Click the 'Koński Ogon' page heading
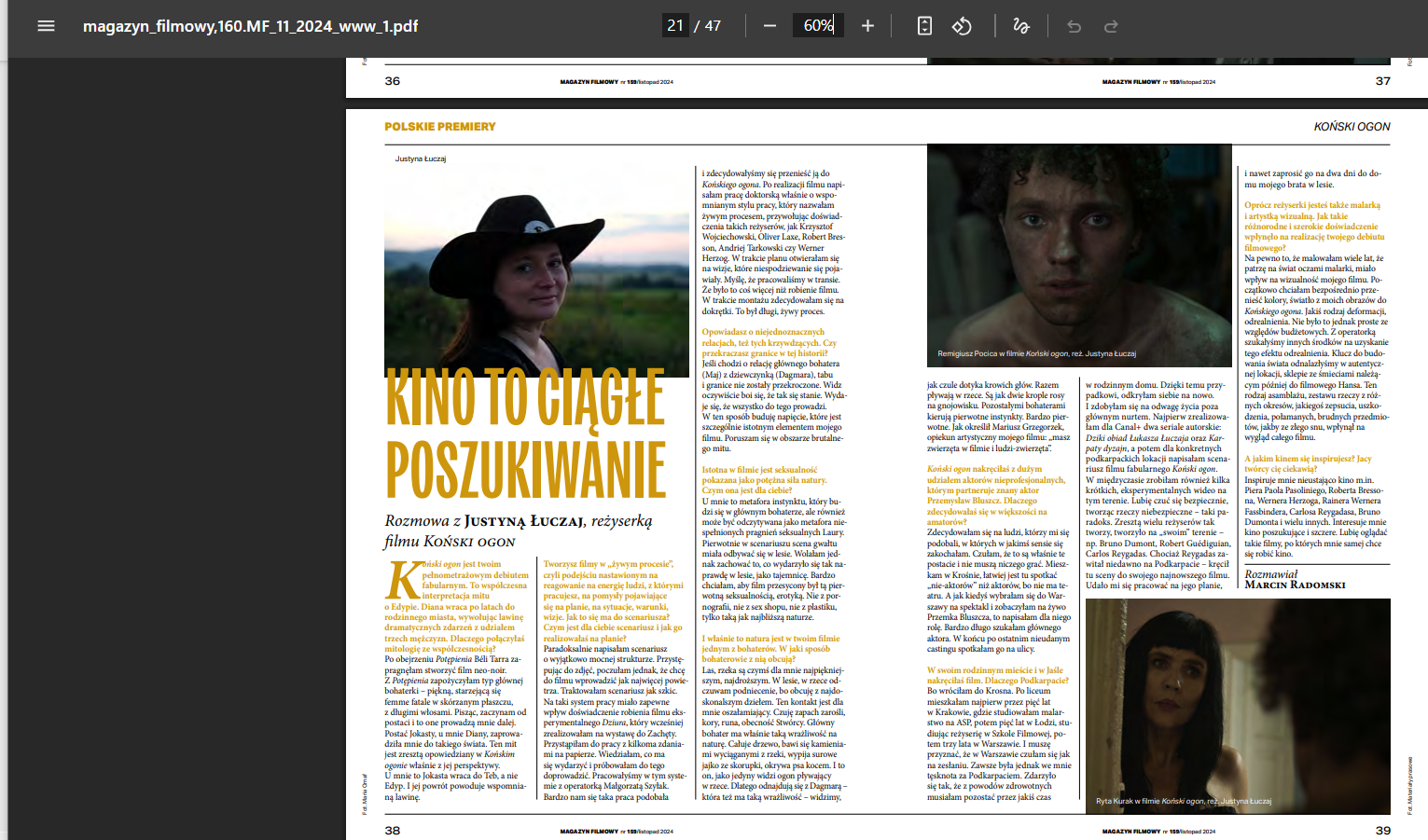Screen dimensions: 1428x840 pos(1352,127)
